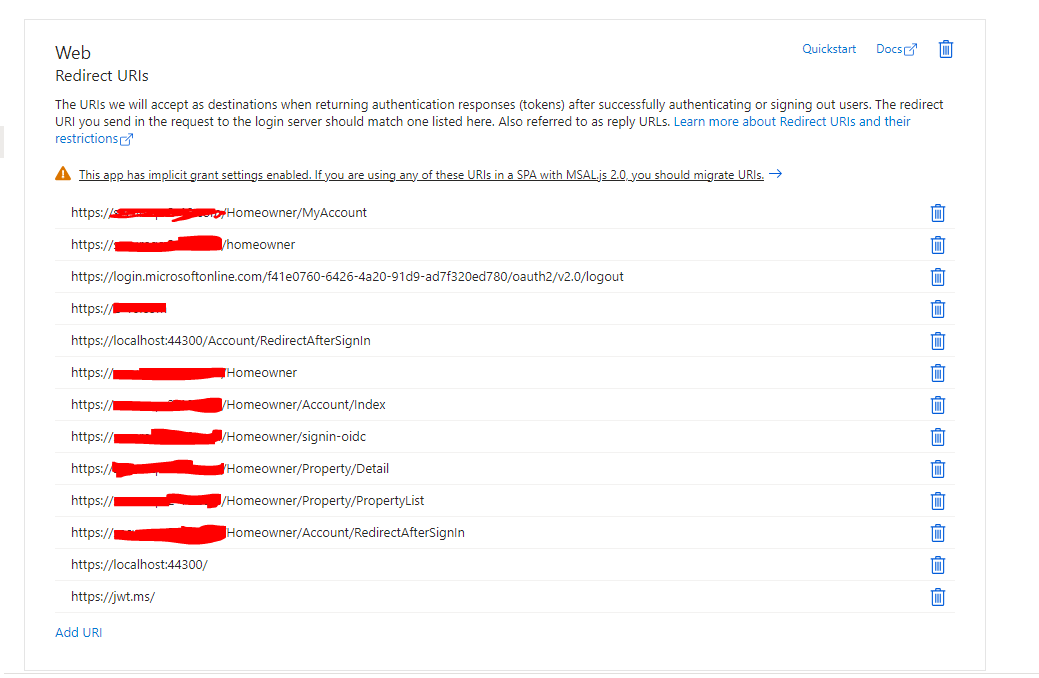Viewport: 1039px width, 678px height.
Task: Delete the login.microsoftonline.com logout URI
Action: click(x=938, y=276)
